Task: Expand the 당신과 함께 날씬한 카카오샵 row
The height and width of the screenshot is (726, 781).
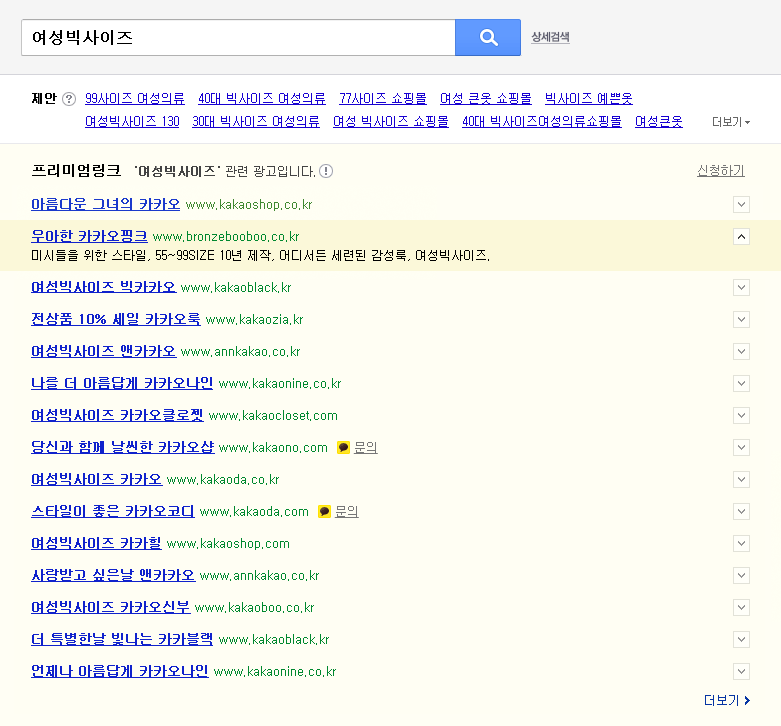Action: pyautogui.click(x=741, y=447)
